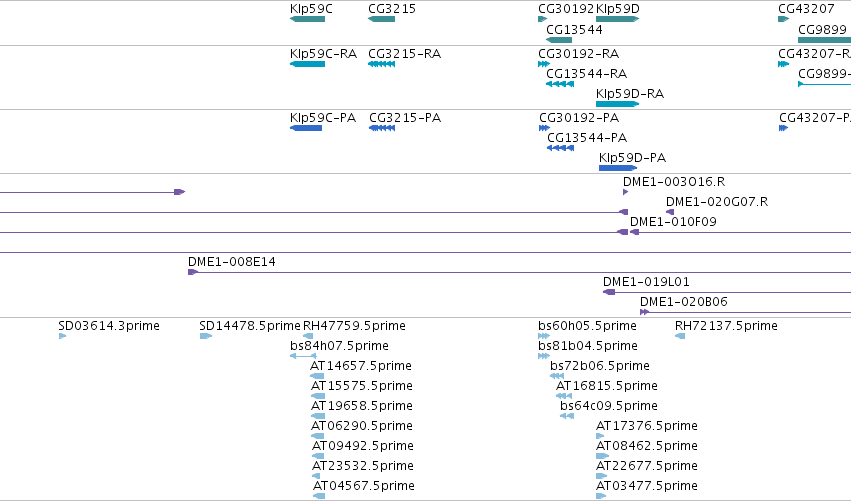The width and height of the screenshot is (851, 501).
Task: Open protein Klp59D-PA
Action: (x=618, y=168)
